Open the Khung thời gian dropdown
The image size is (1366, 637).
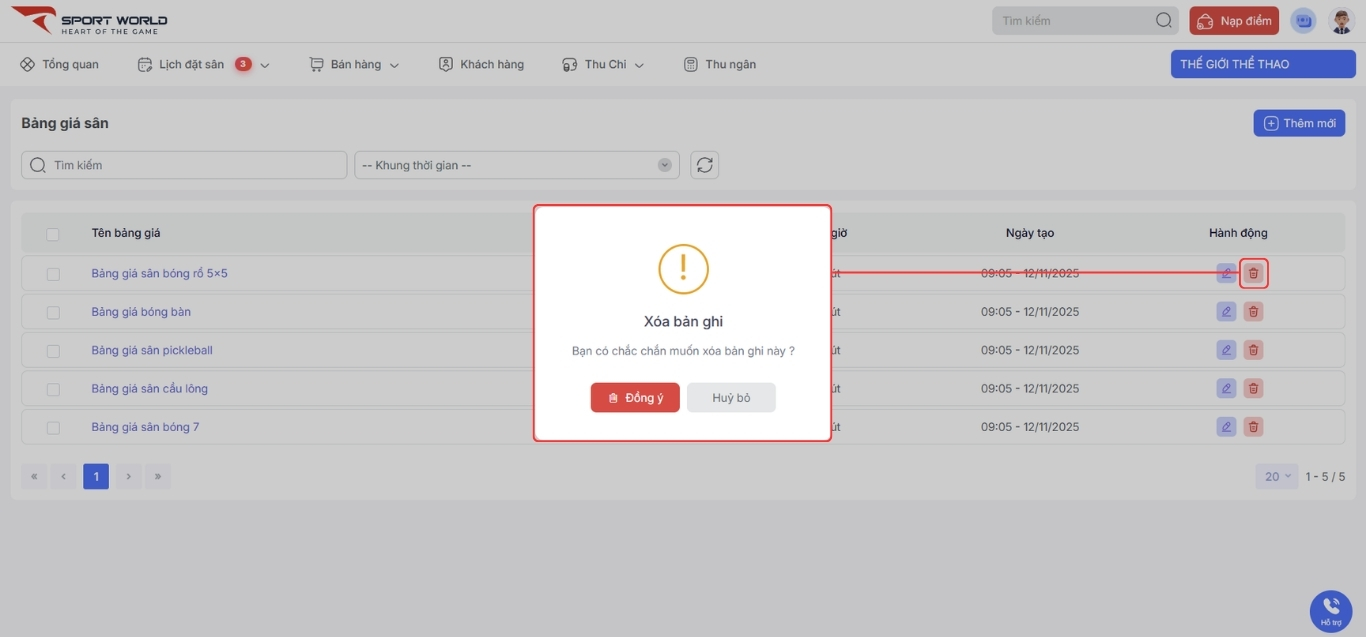[x=516, y=165]
